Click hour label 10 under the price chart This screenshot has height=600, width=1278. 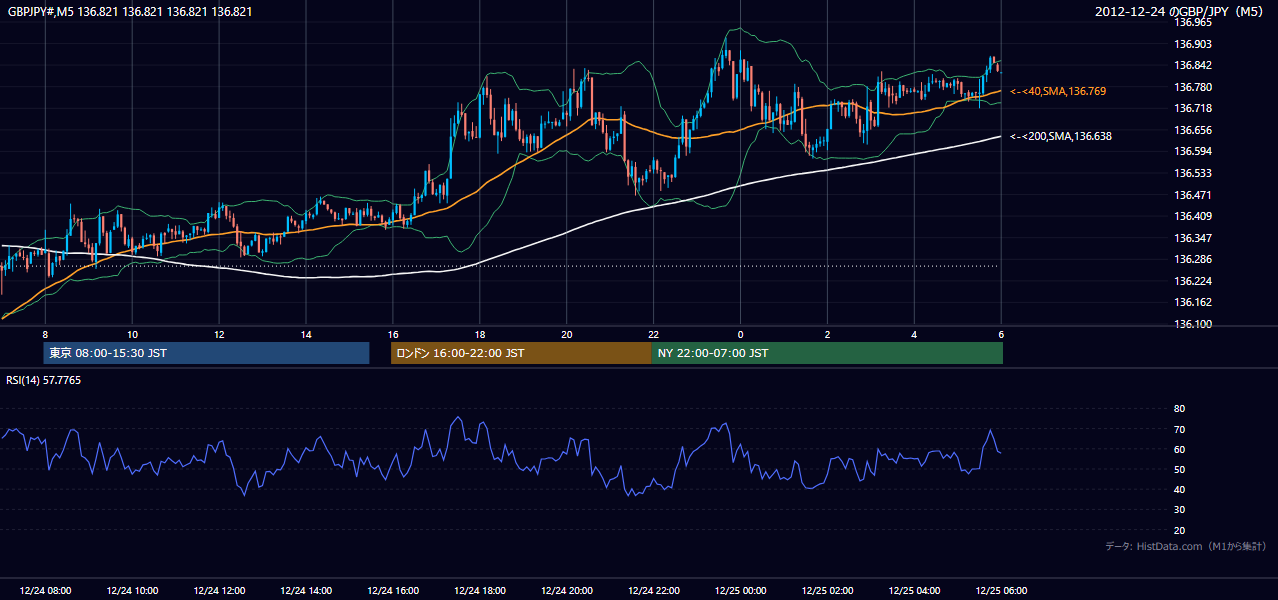[x=132, y=334]
